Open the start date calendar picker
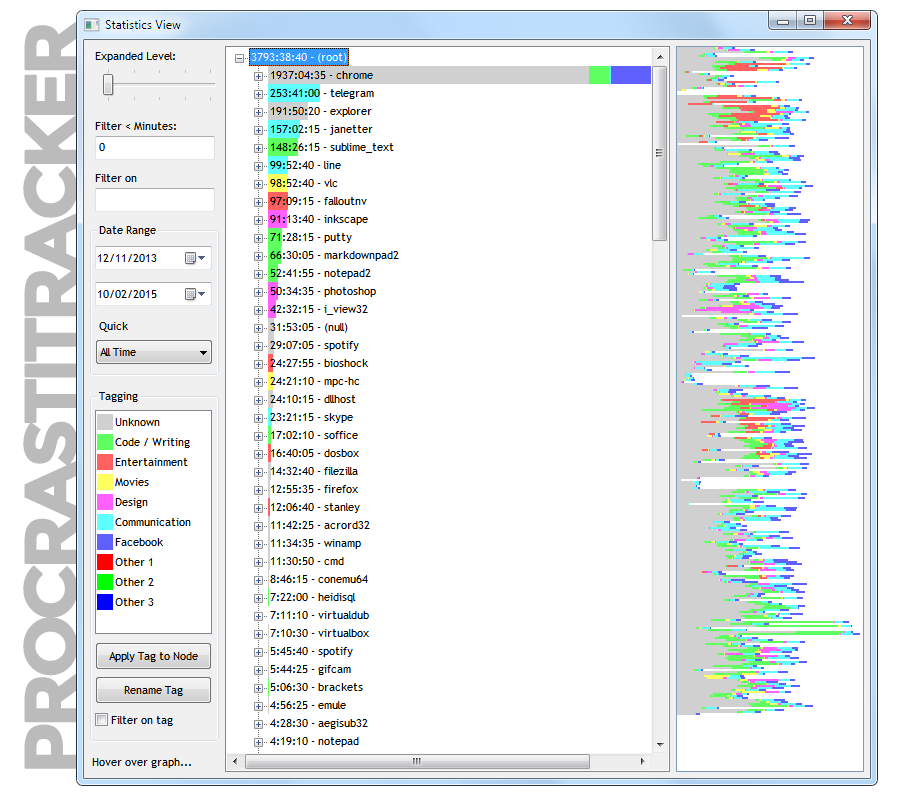The image size is (900, 800). pyautogui.click(x=195, y=258)
